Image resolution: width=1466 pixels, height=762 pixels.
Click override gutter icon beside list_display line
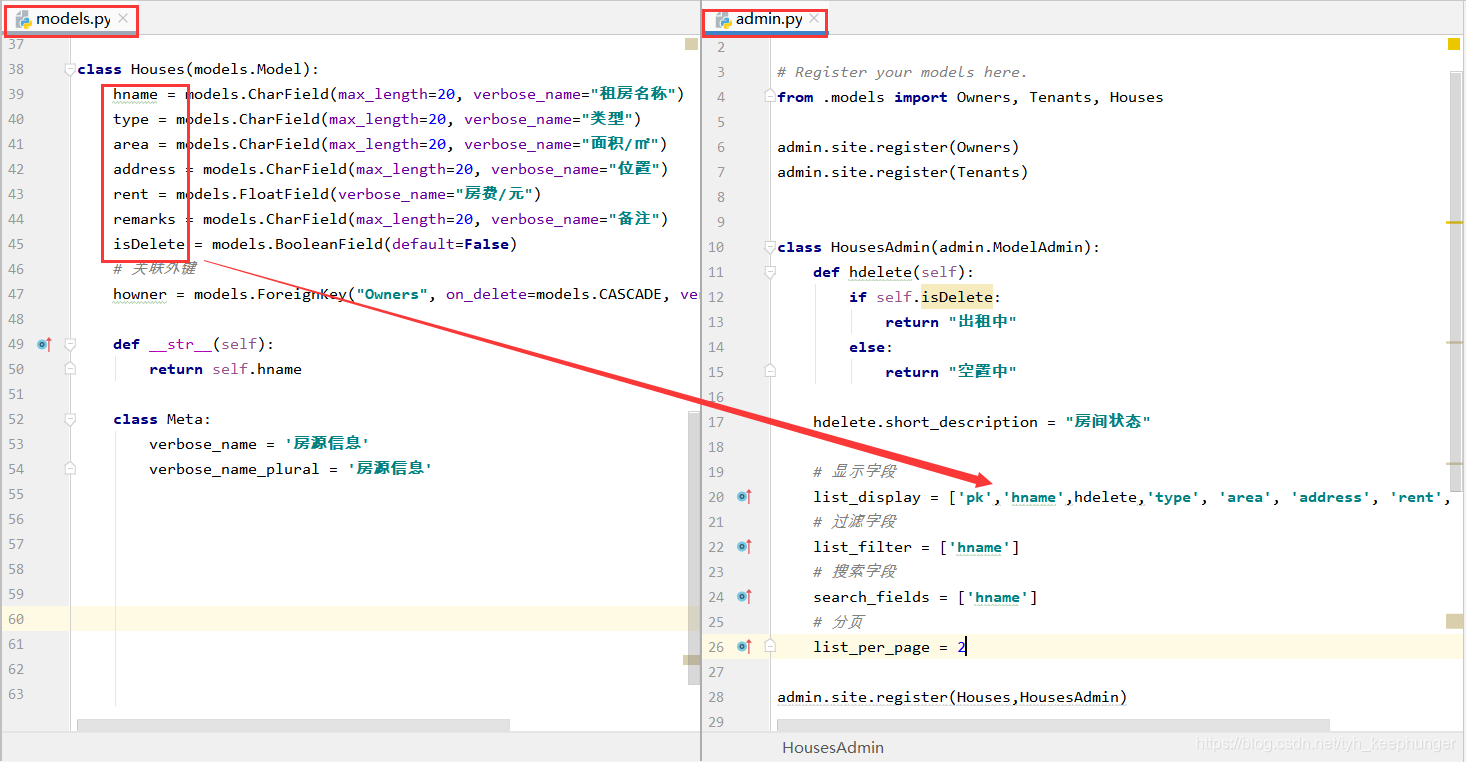743,496
